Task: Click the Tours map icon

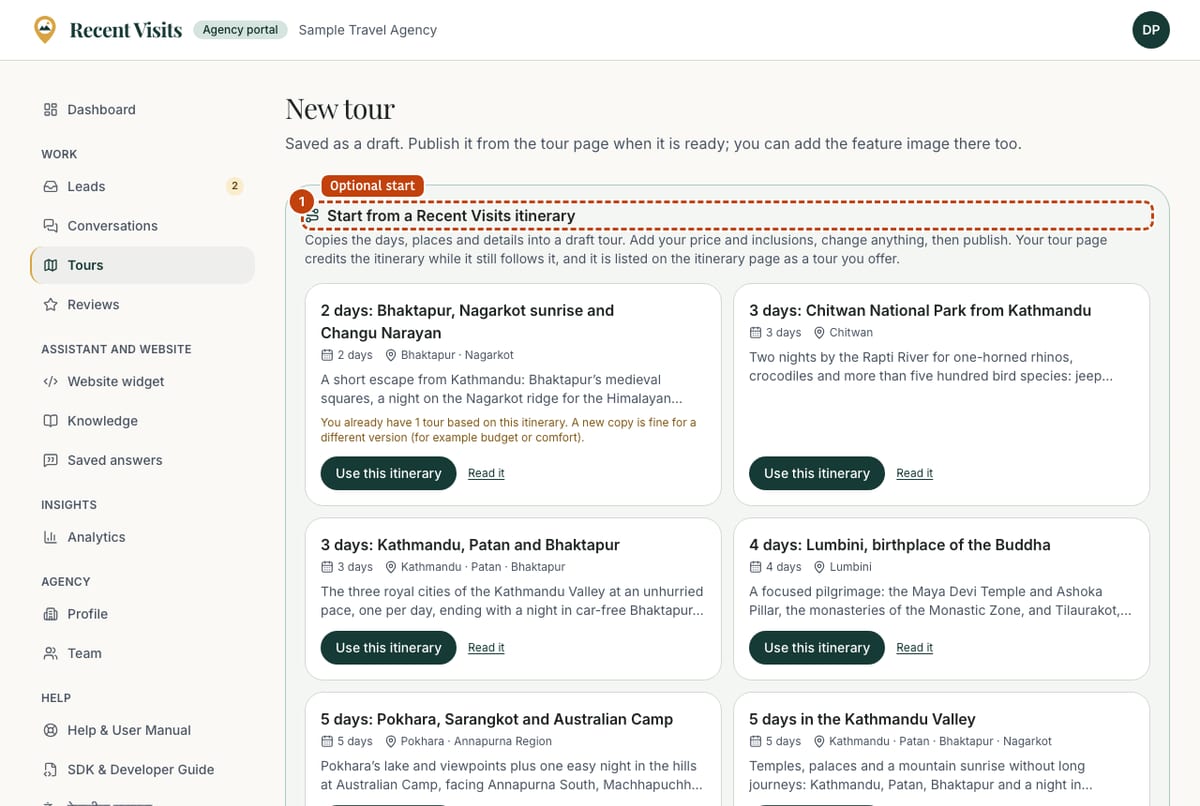Action: pos(50,265)
